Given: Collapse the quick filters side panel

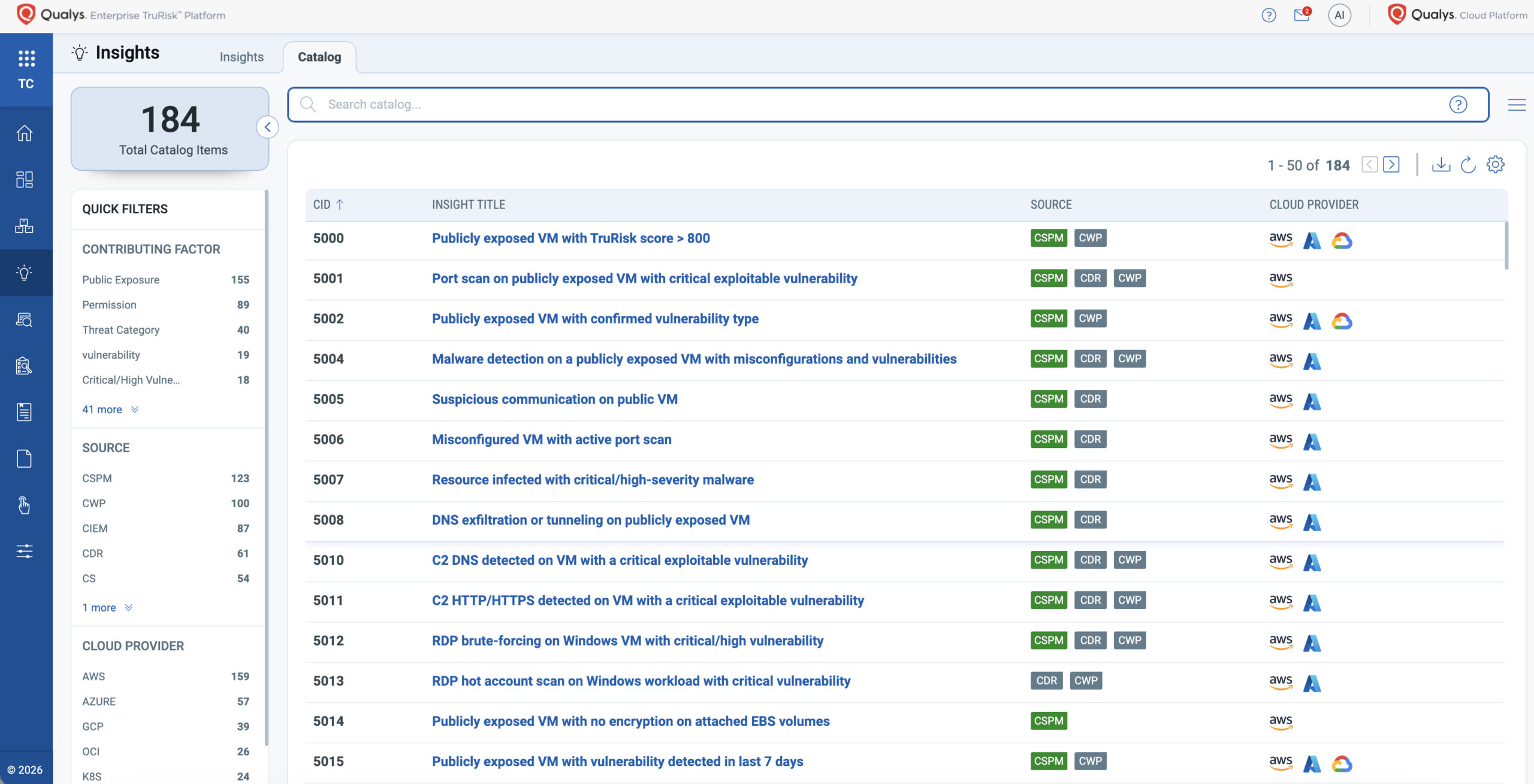Looking at the screenshot, I should tap(267, 127).
